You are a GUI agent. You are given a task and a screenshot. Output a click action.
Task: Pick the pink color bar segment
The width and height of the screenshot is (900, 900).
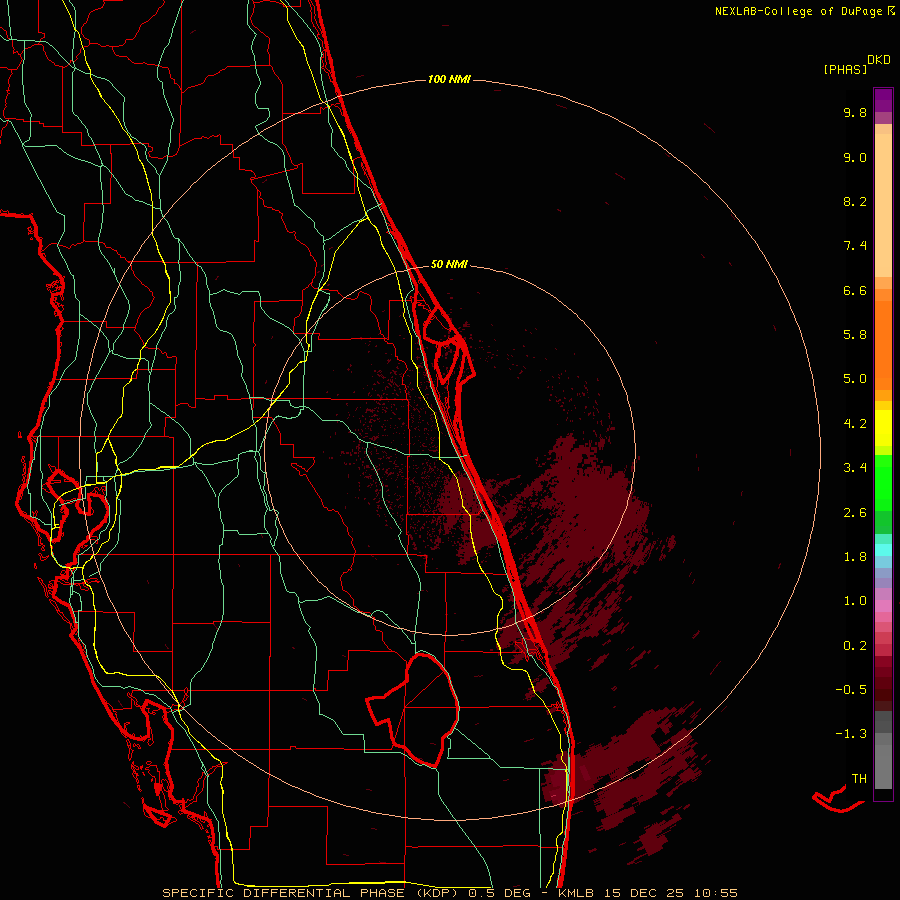coord(883,606)
